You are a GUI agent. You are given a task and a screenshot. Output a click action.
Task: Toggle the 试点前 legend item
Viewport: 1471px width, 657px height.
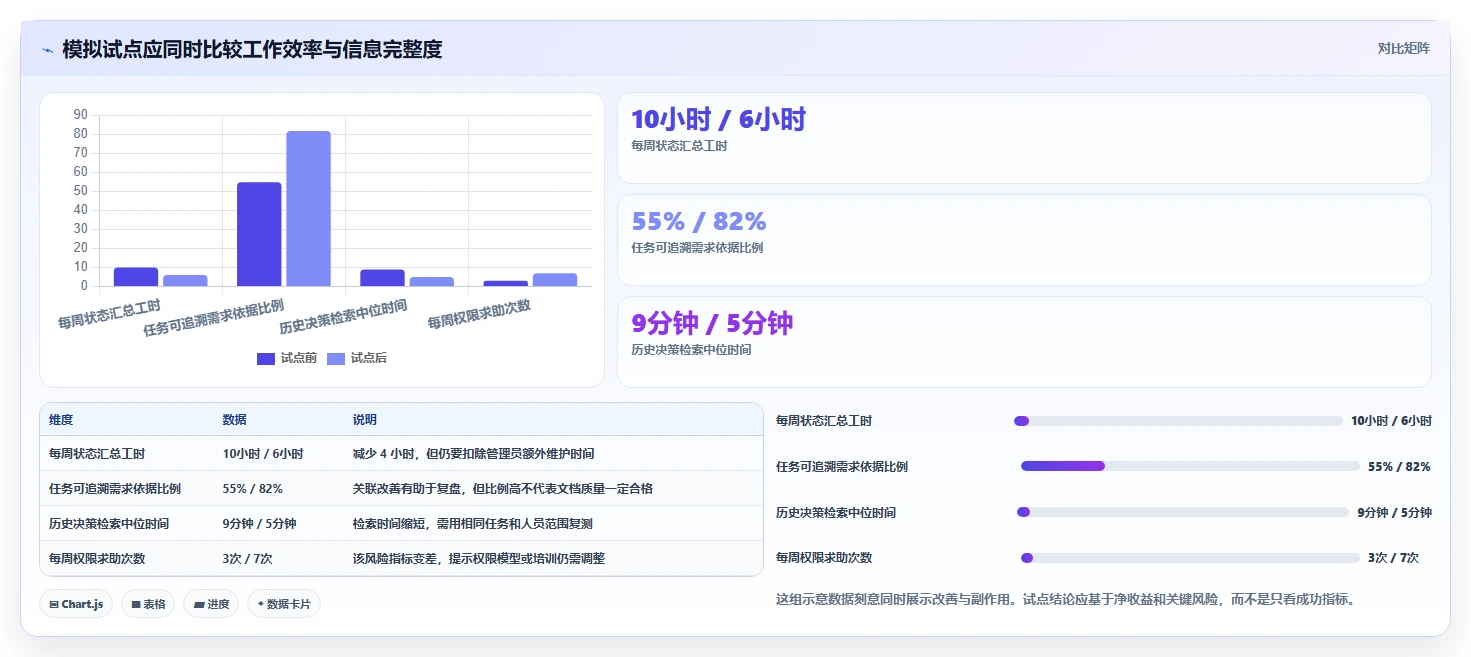[x=287, y=358]
